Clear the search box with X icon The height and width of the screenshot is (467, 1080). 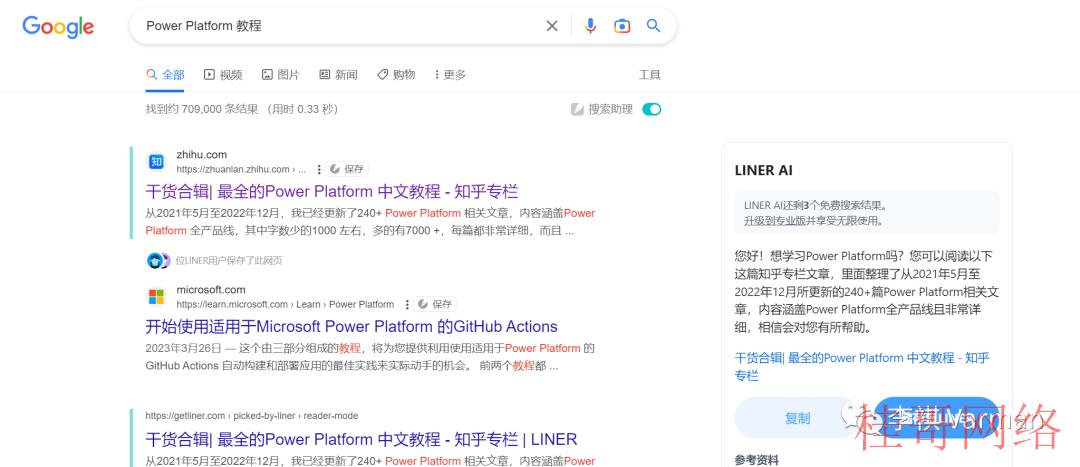[552, 26]
